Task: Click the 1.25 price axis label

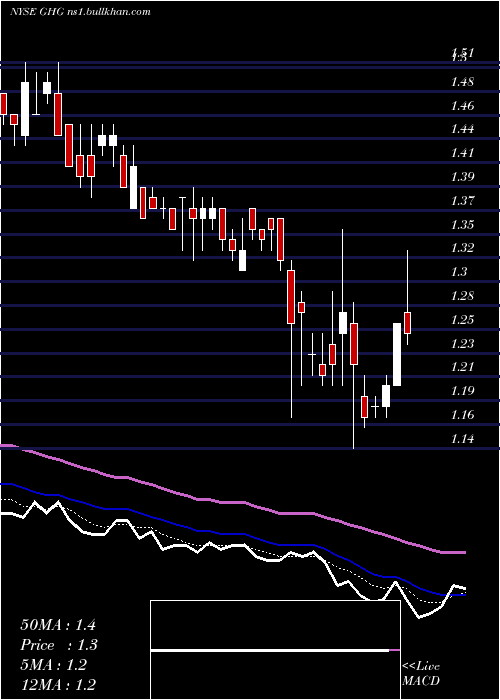Action: pos(462,320)
